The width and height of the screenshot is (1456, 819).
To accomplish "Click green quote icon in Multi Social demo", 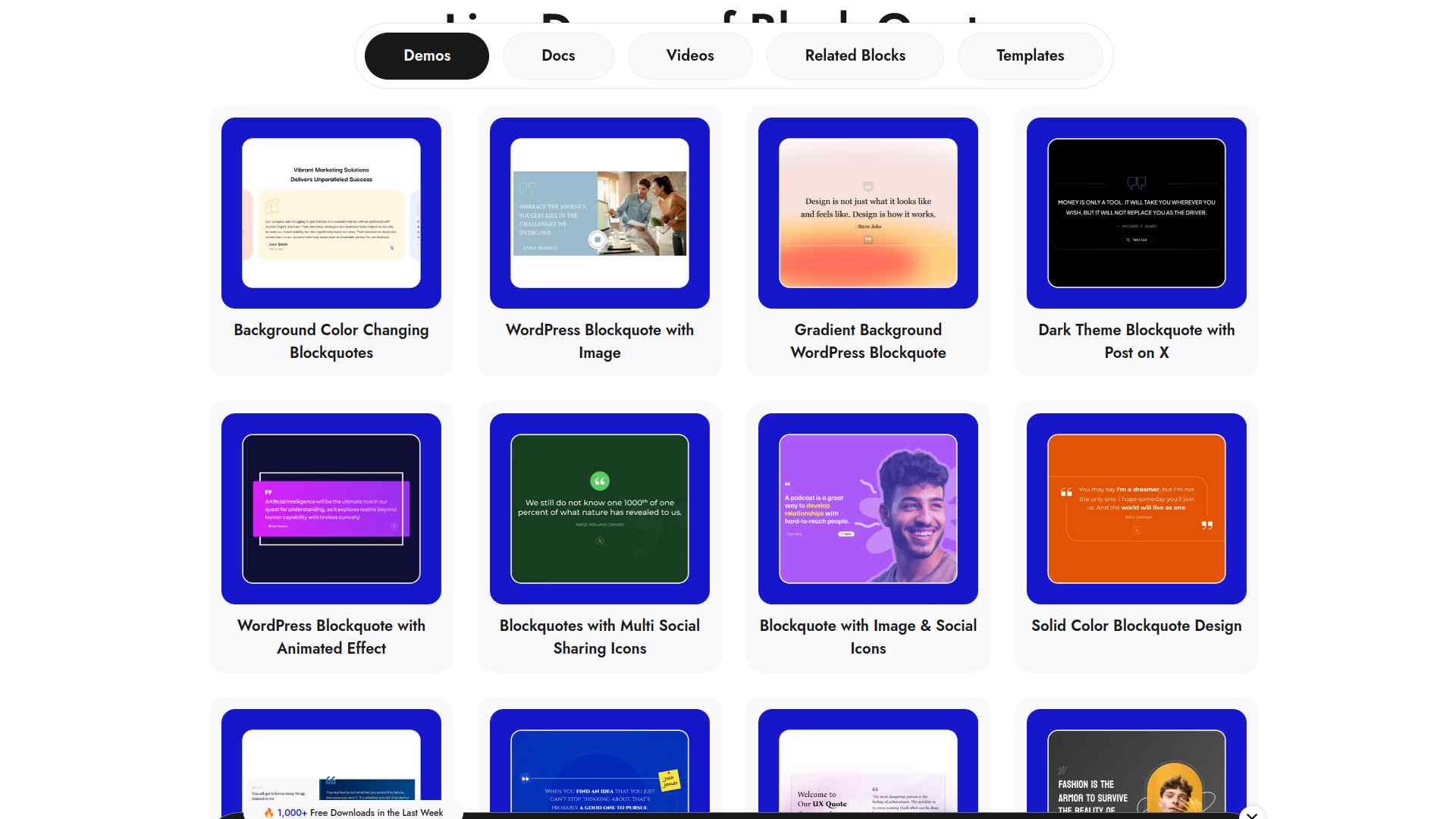I will [600, 481].
